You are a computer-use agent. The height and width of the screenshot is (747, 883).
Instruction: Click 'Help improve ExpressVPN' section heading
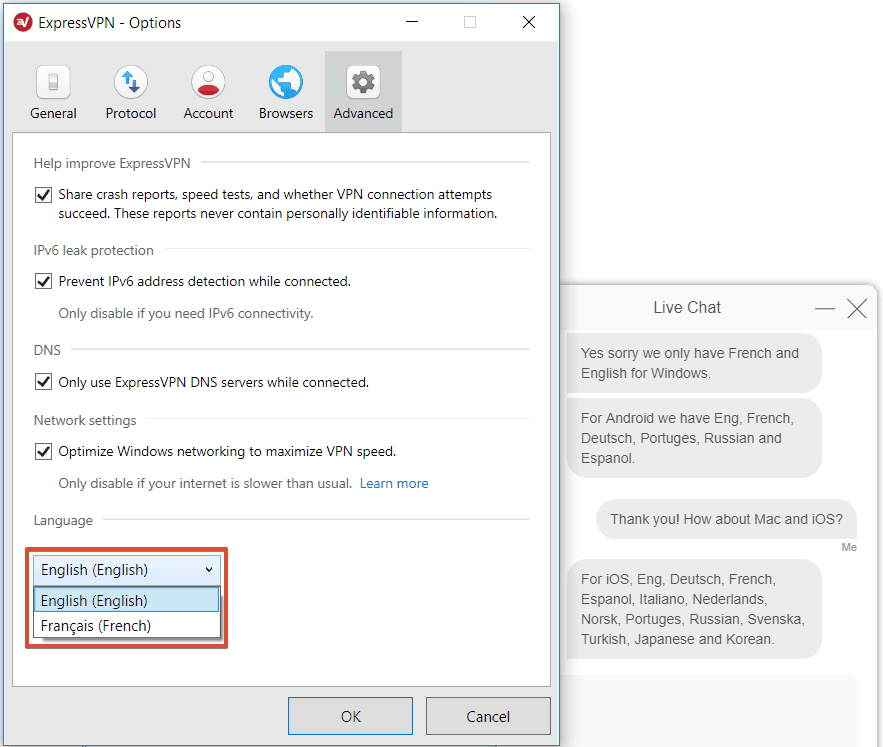112,163
